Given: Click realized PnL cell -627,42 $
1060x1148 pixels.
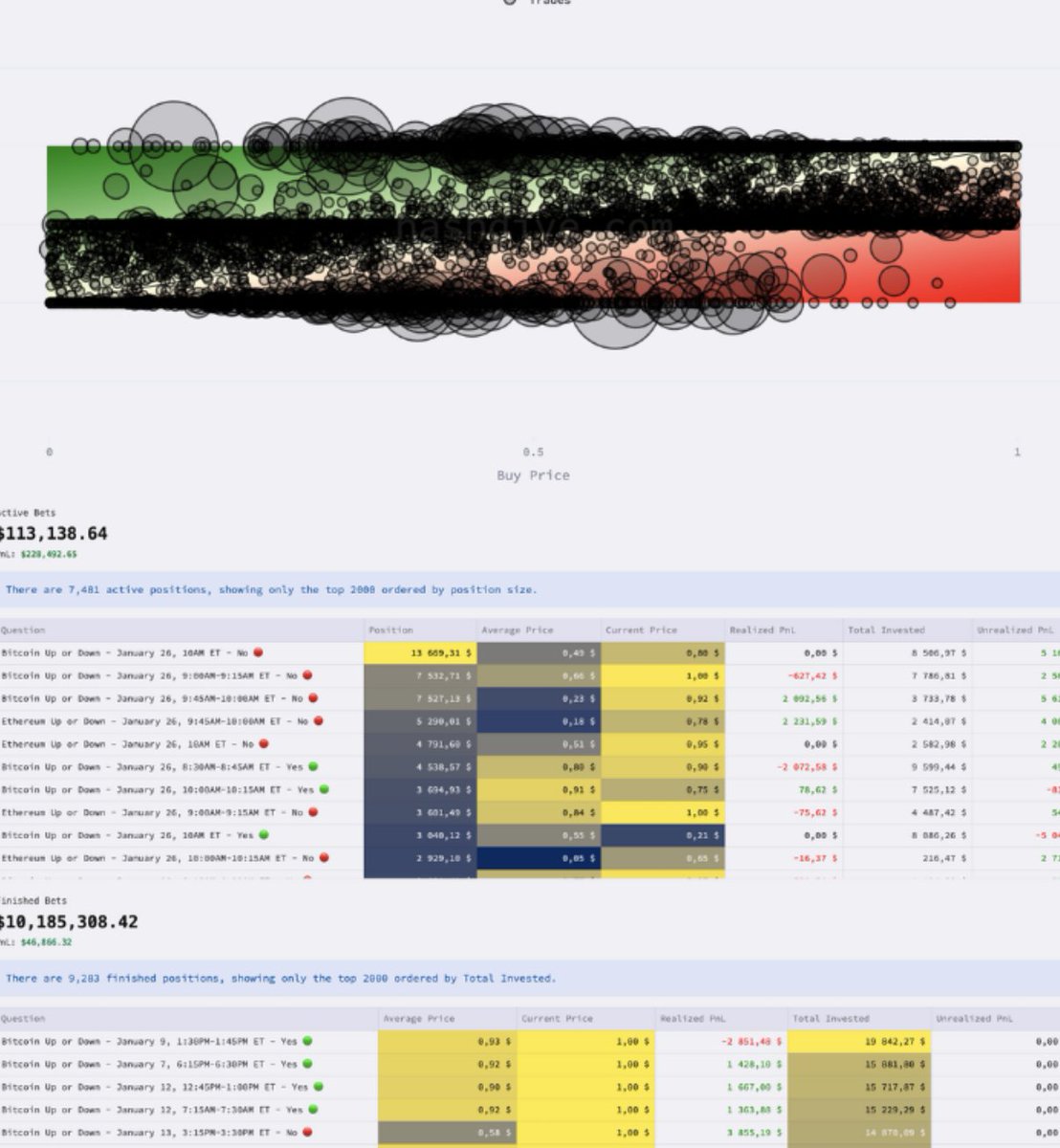Looking at the screenshot, I should [x=782, y=676].
